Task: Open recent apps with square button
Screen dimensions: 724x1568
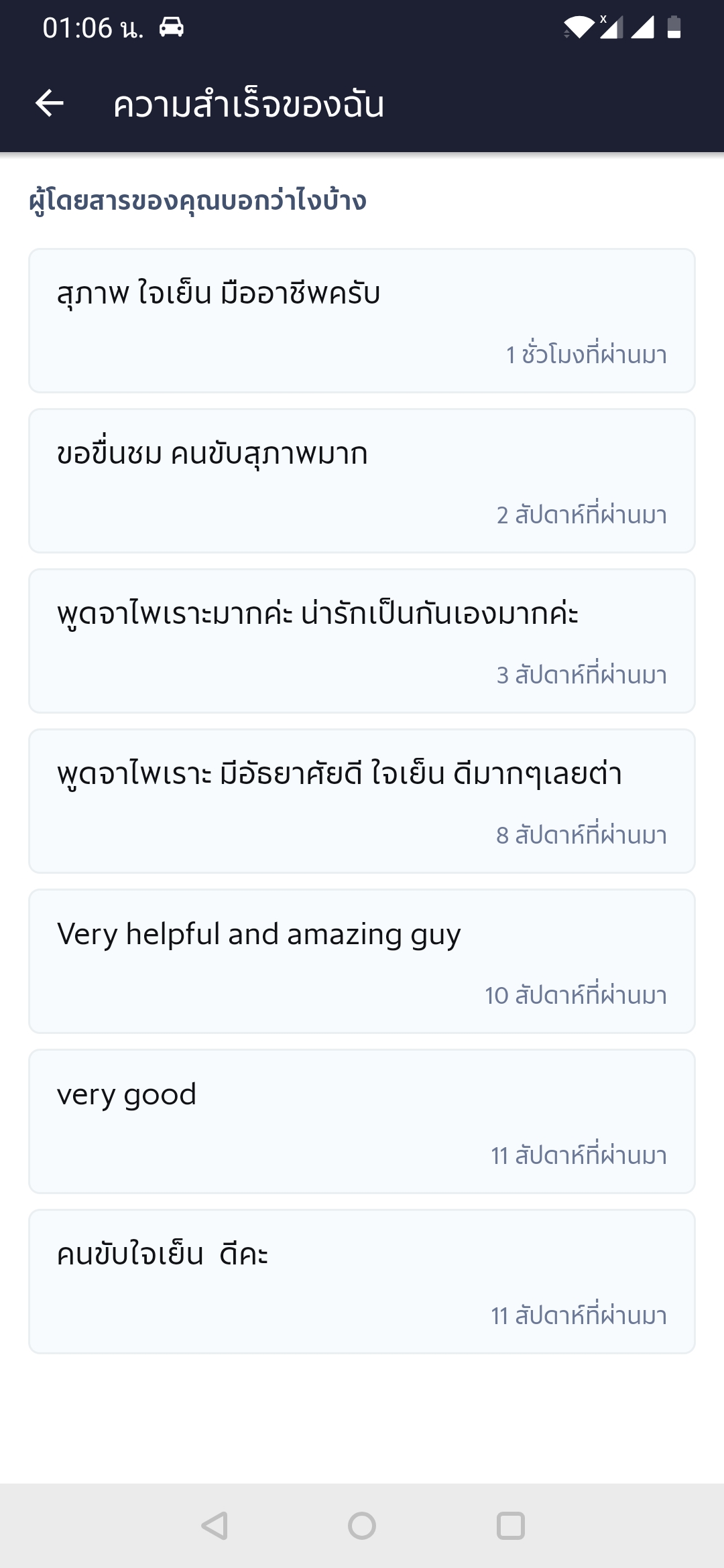Action: 510,1526
